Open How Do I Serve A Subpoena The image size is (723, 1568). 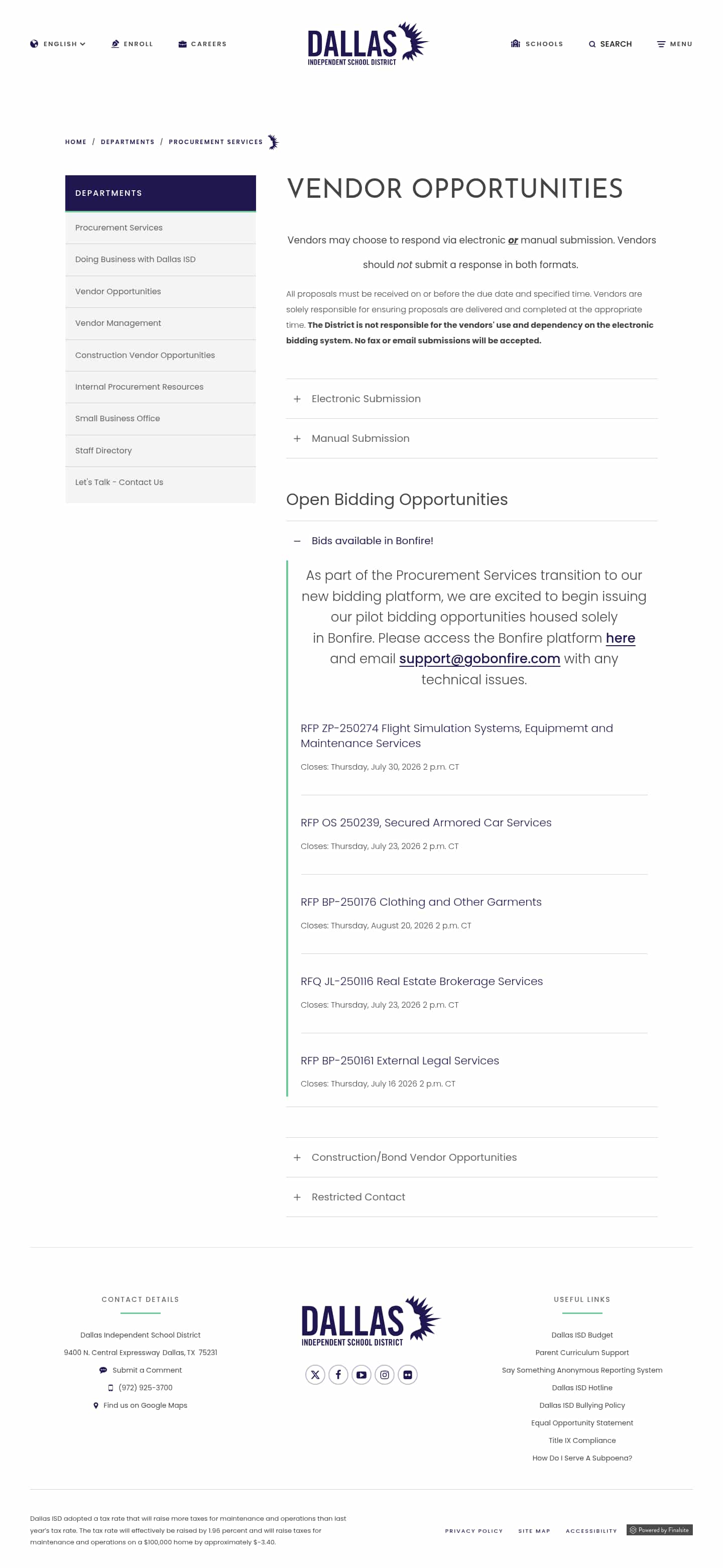(x=582, y=1458)
